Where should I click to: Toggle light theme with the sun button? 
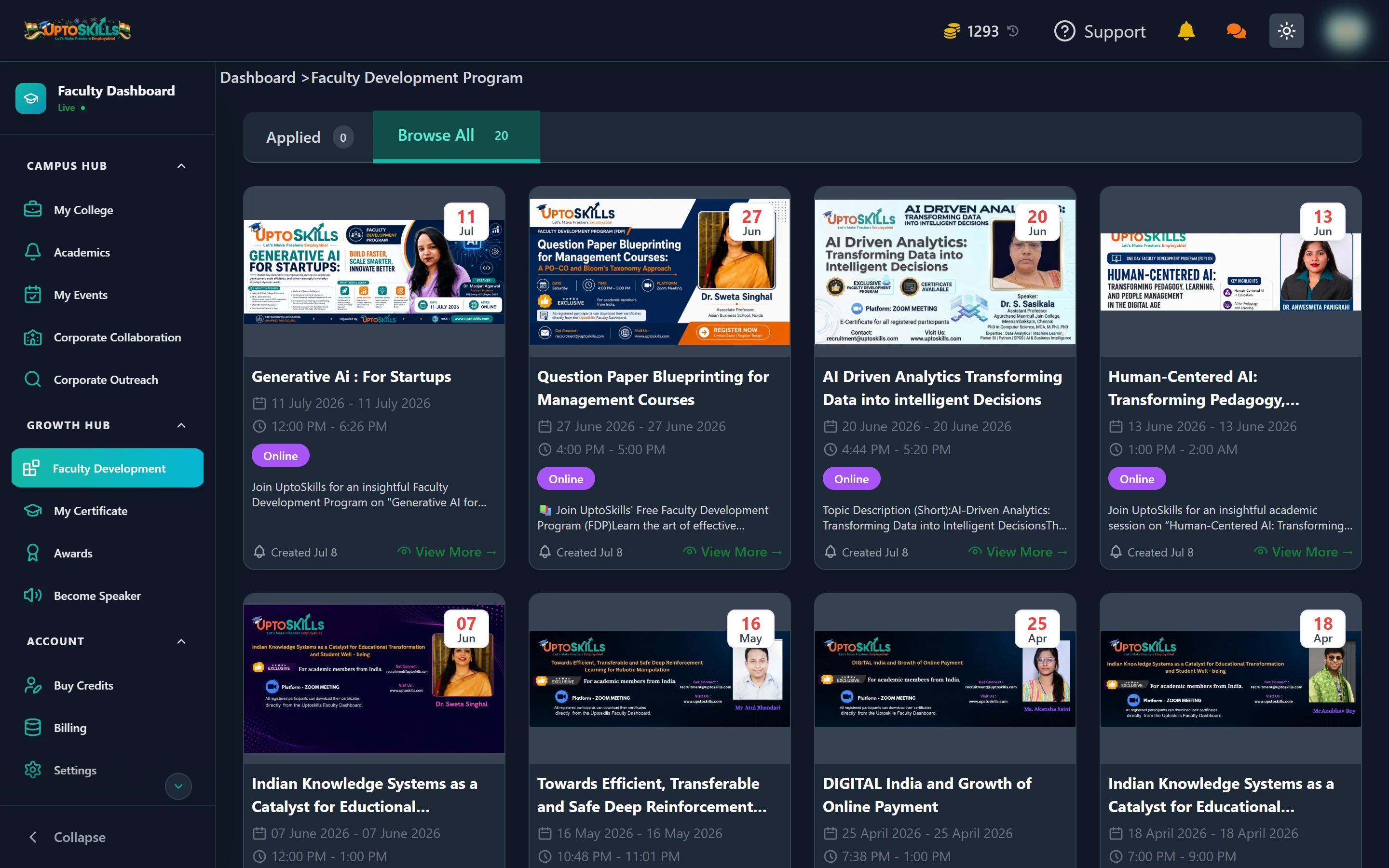pos(1286,31)
